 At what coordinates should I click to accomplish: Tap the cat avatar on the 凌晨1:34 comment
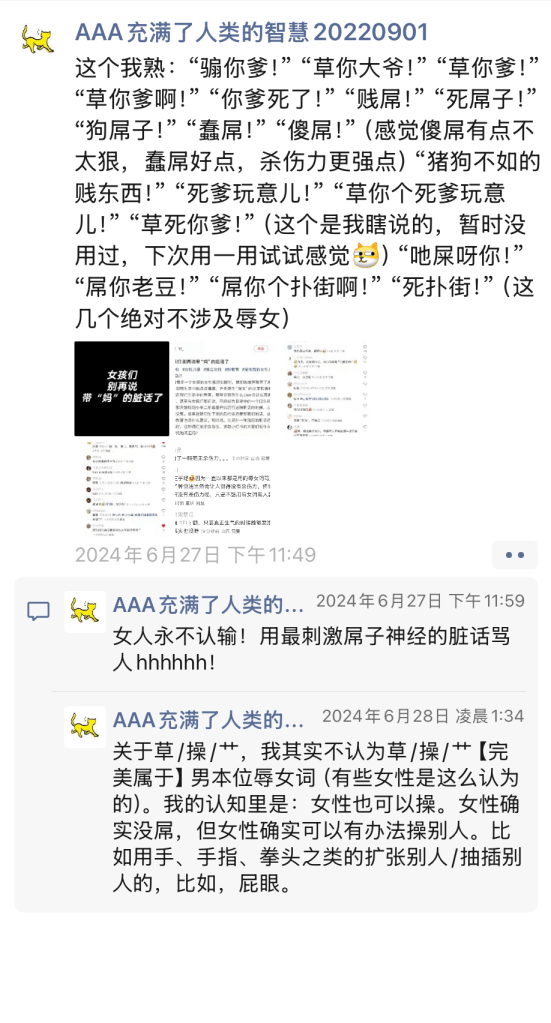85,727
